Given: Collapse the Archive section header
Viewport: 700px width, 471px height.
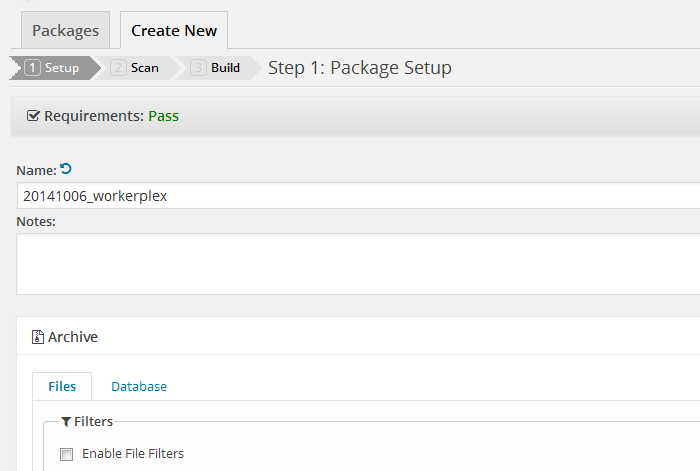Looking at the screenshot, I should click(358, 337).
